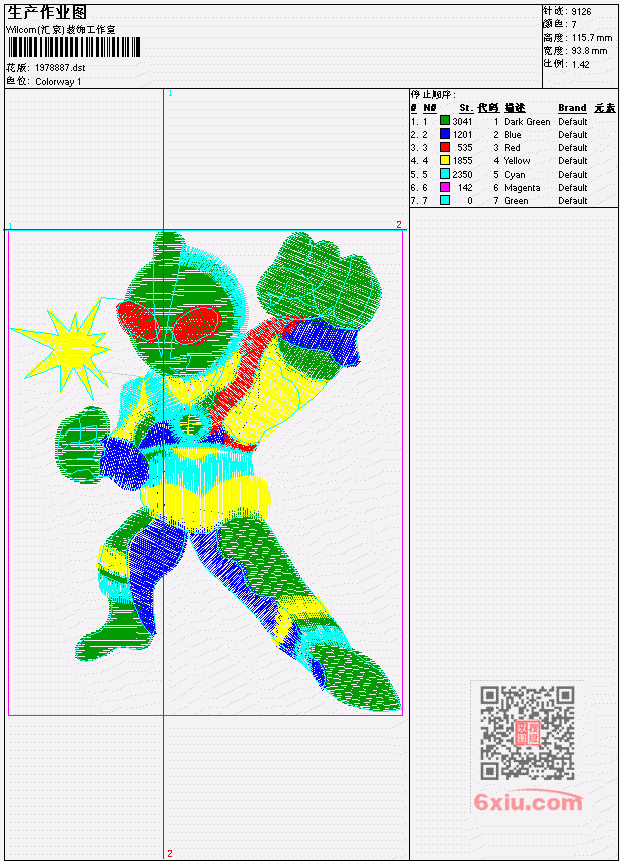Click the Dark Green description text
The image size is (620, 861).
pyautogui.click(x=527, y=121)
